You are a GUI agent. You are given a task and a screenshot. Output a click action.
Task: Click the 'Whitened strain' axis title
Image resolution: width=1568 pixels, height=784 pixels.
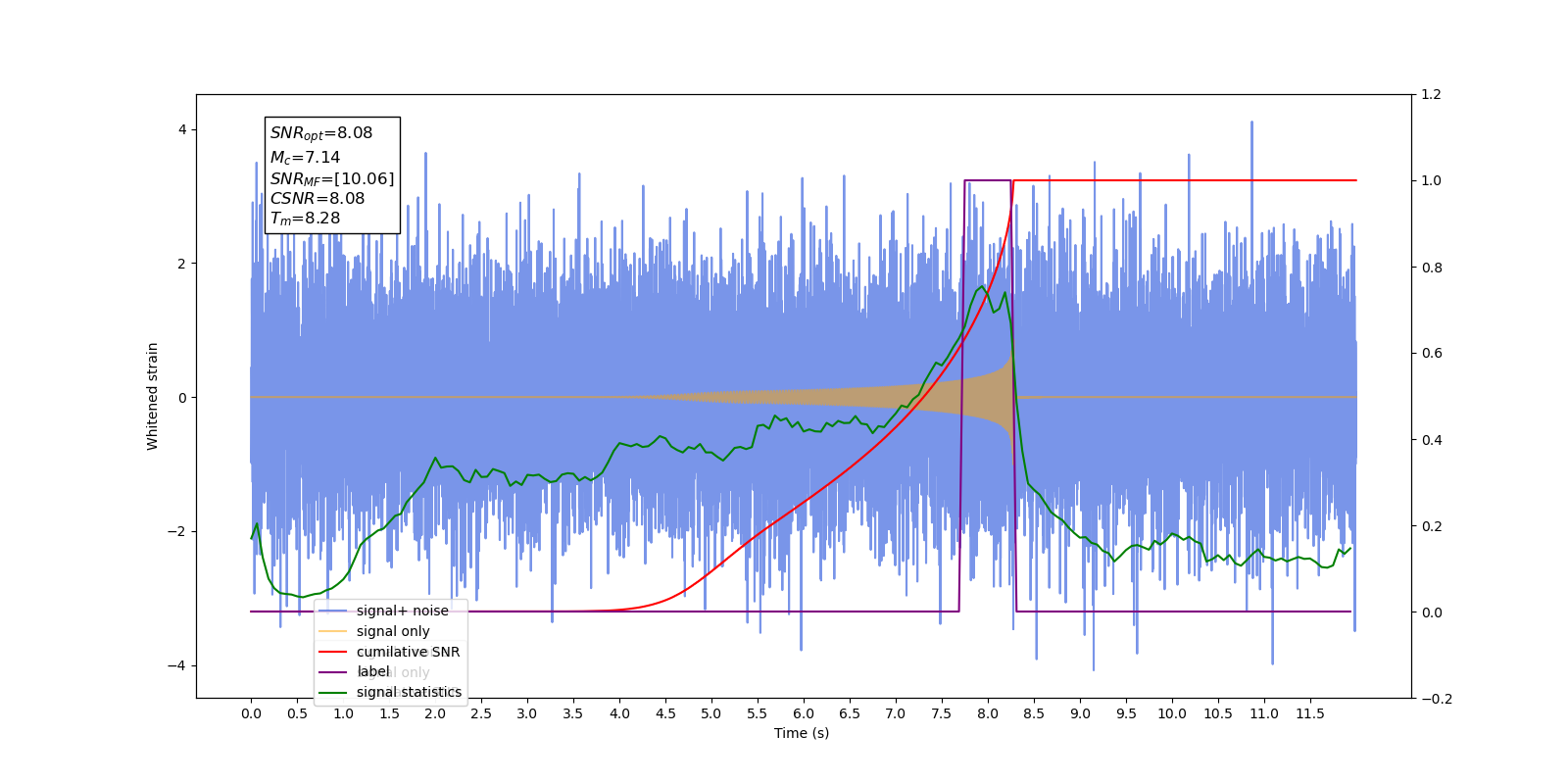(153, 396)
